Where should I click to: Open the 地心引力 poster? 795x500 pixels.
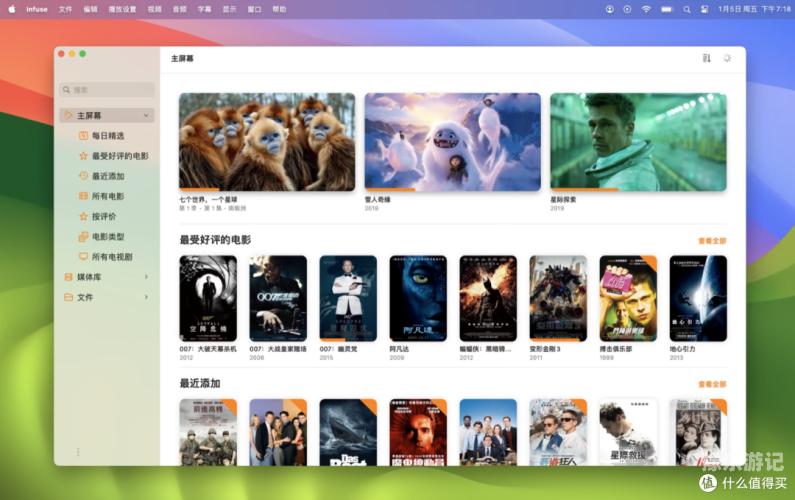click(698, 298)
